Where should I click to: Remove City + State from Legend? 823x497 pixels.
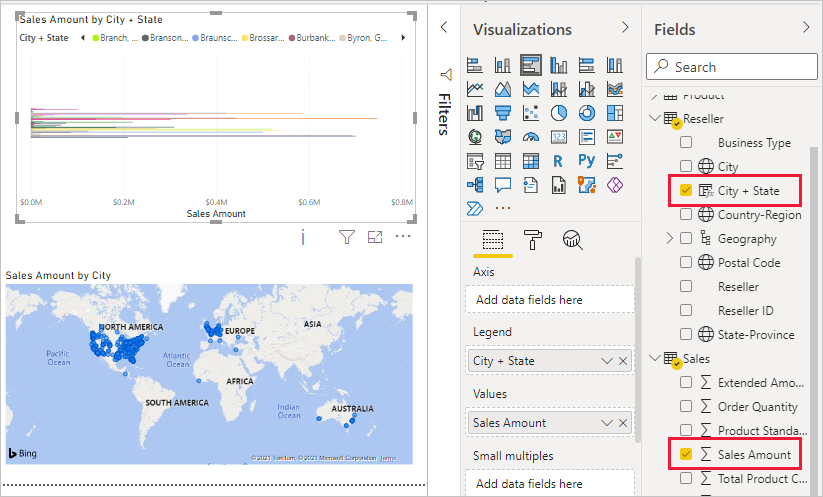[x=623, y=361]
